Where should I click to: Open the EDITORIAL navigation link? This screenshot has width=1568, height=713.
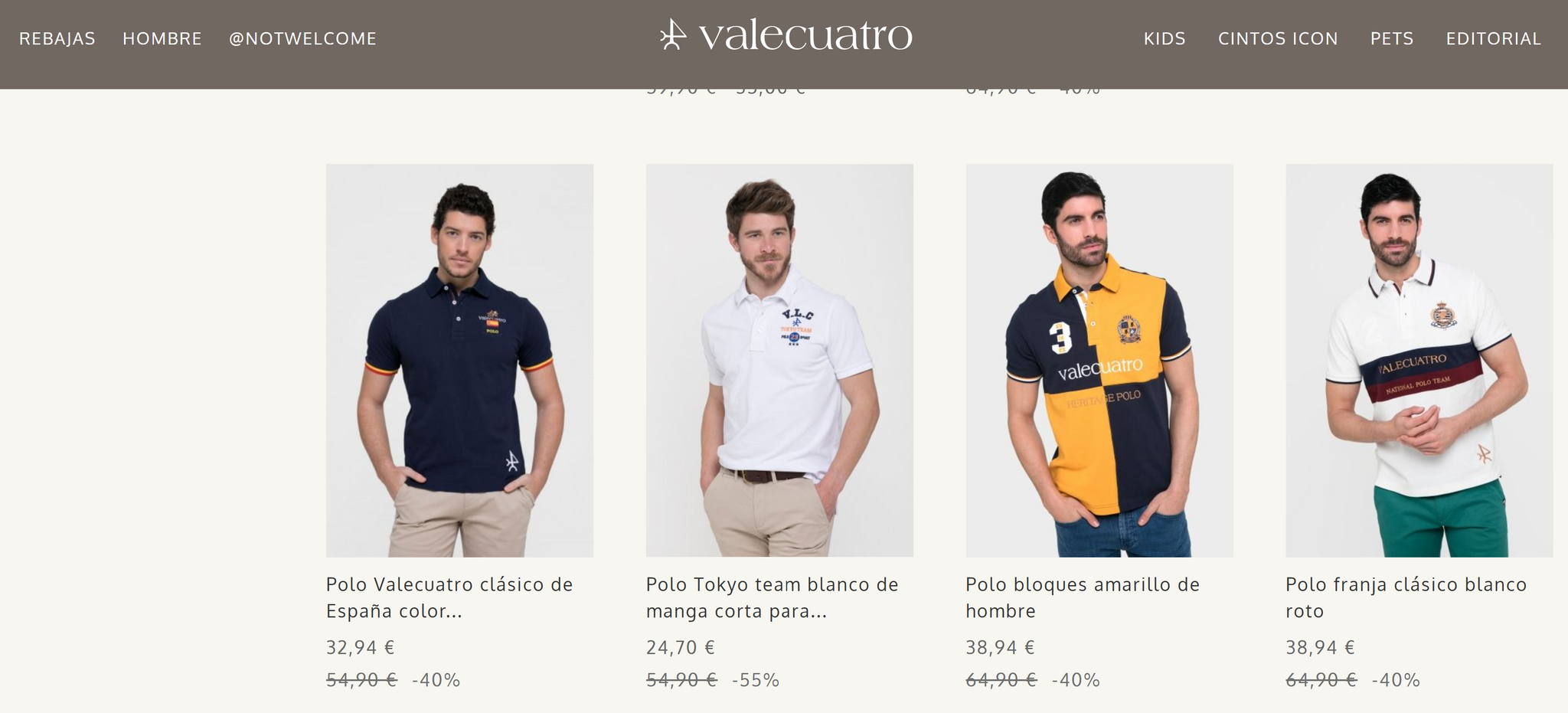(x=1493, y=39)
